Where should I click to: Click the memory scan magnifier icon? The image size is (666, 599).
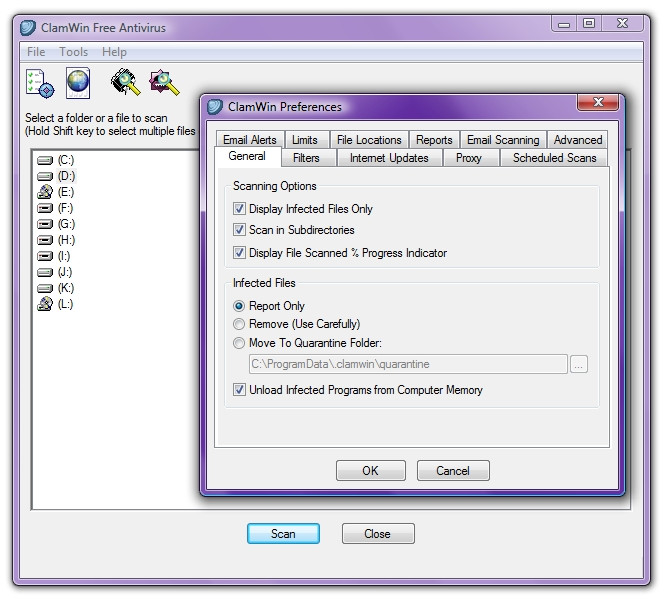coord(125,83)
